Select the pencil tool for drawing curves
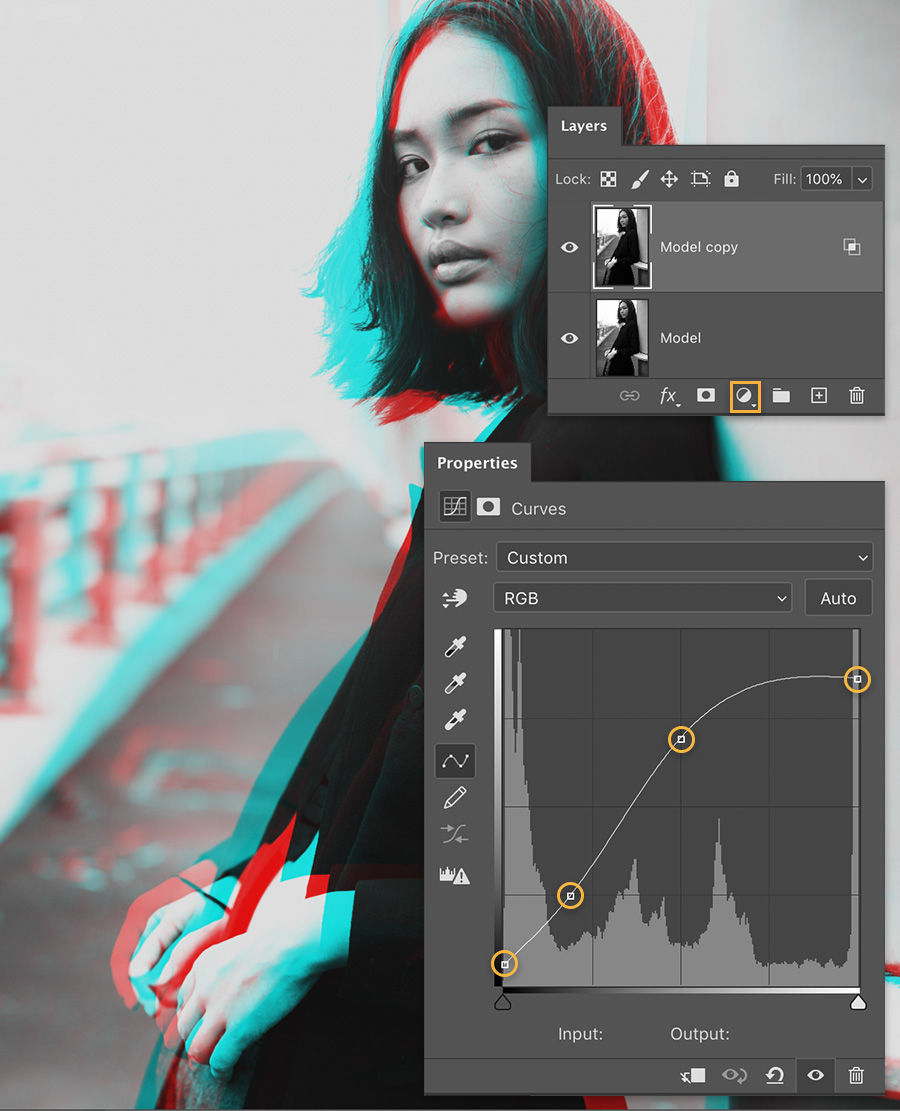This screenshot has width=900, height=1111. [x=455, y=796]
